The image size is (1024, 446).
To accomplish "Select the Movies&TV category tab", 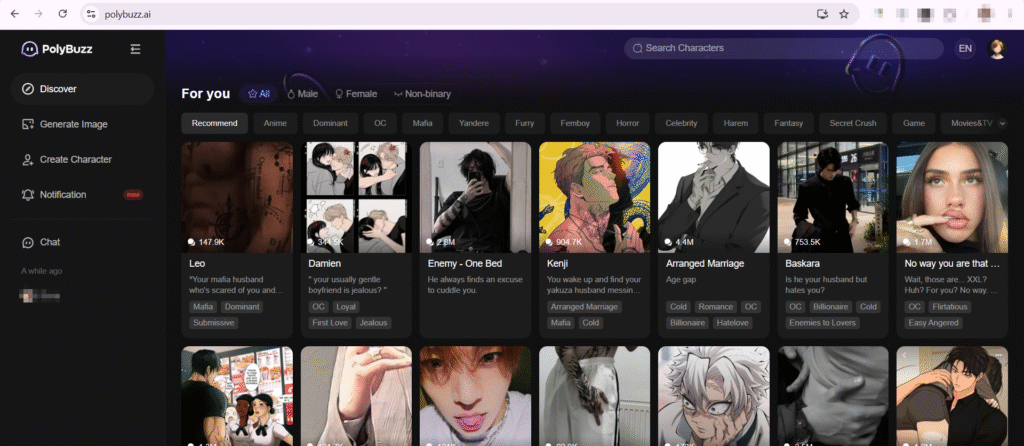I will click(971, 123).
